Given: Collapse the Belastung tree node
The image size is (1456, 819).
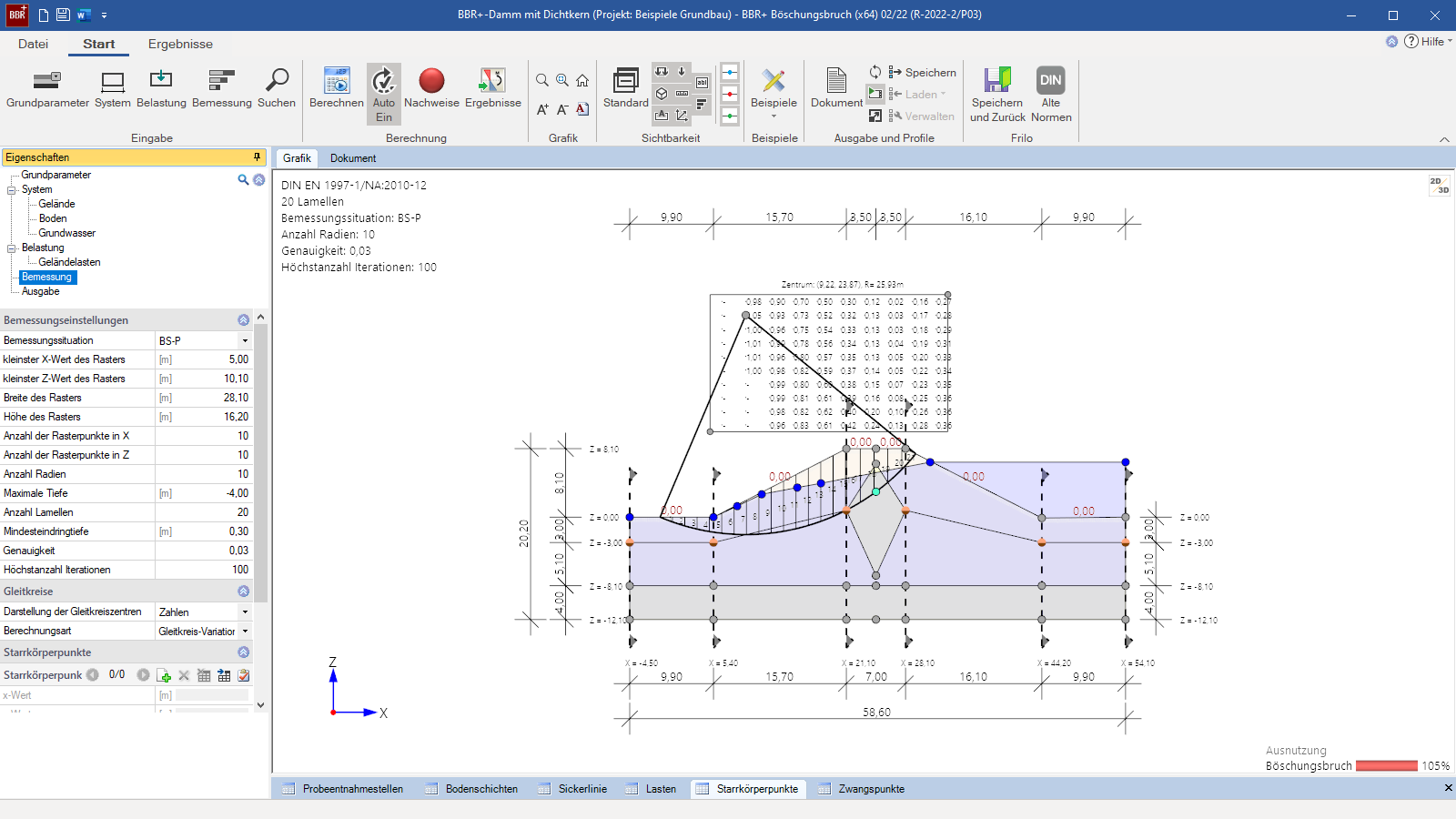Looking at the screenshot, I should (x=12, y=248).
